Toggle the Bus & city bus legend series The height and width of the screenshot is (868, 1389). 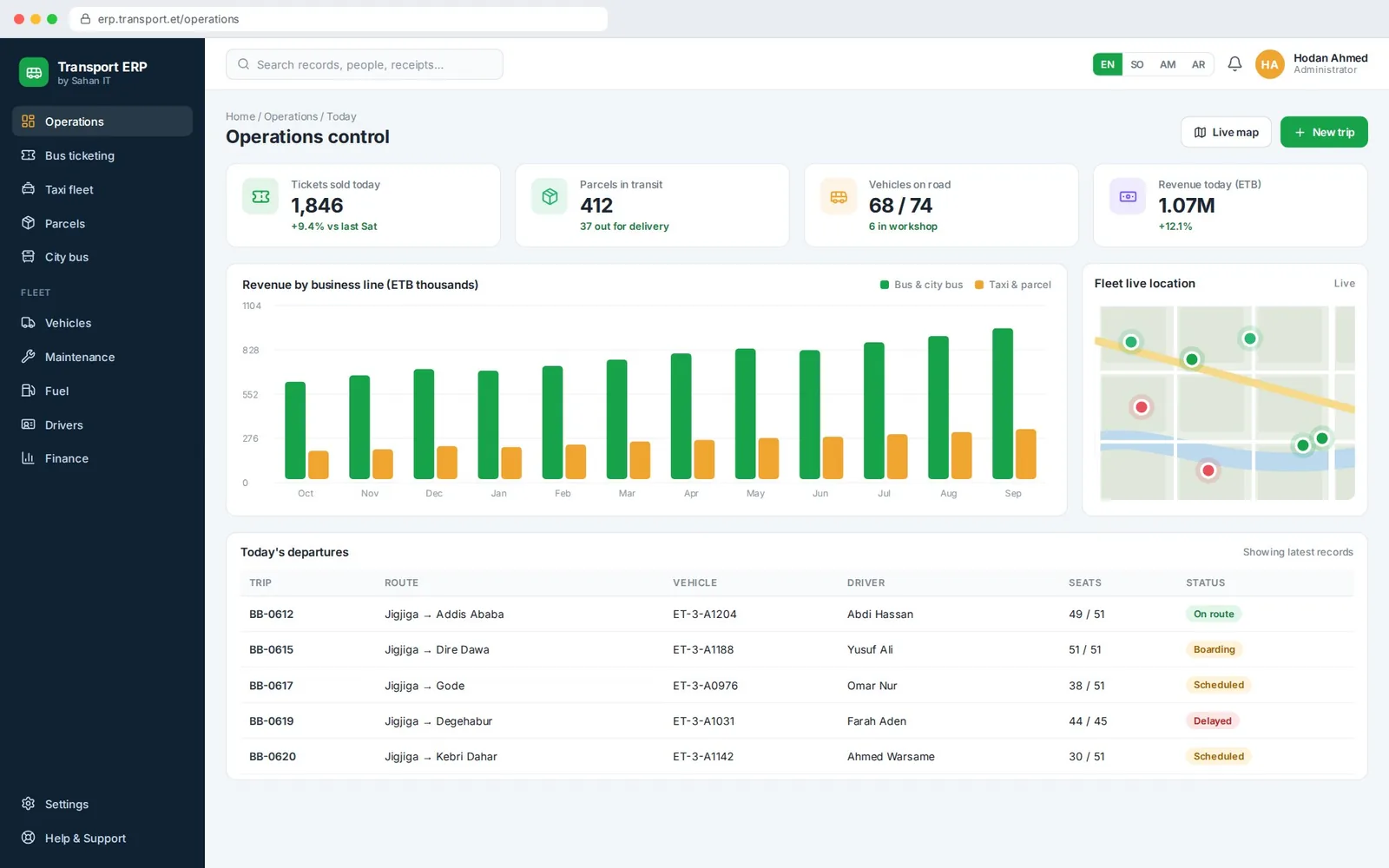tap(921, 285)
